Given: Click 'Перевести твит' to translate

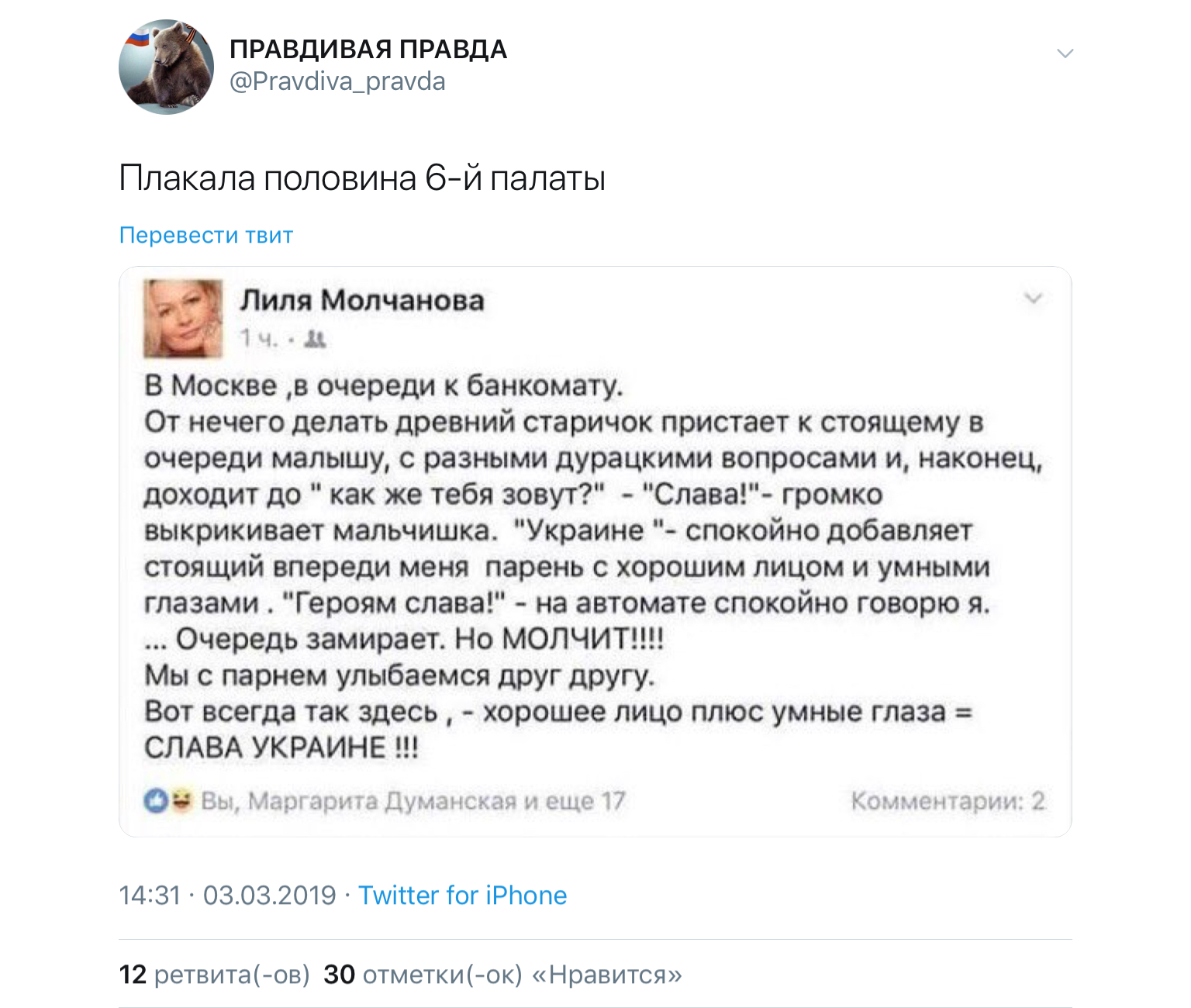Looking at the screenshot, I should 206,235.
